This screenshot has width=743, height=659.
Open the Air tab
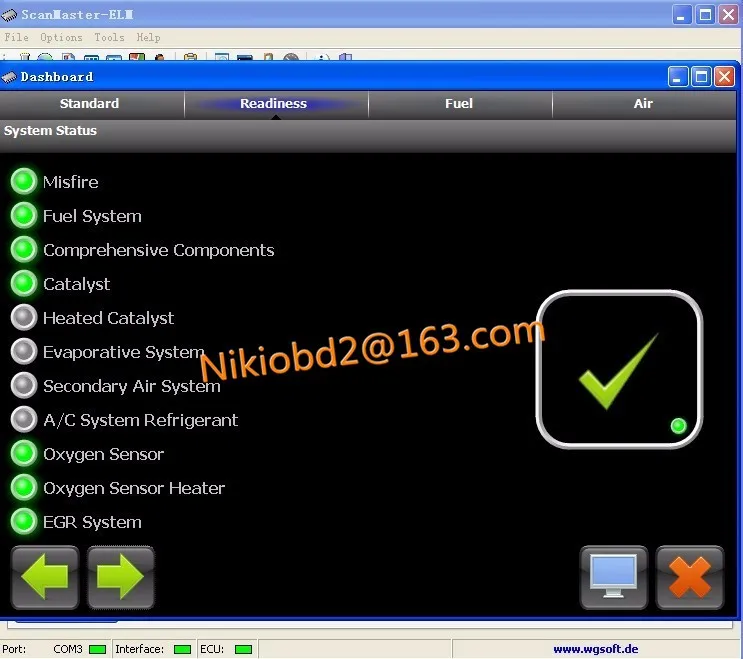point(643,104)
